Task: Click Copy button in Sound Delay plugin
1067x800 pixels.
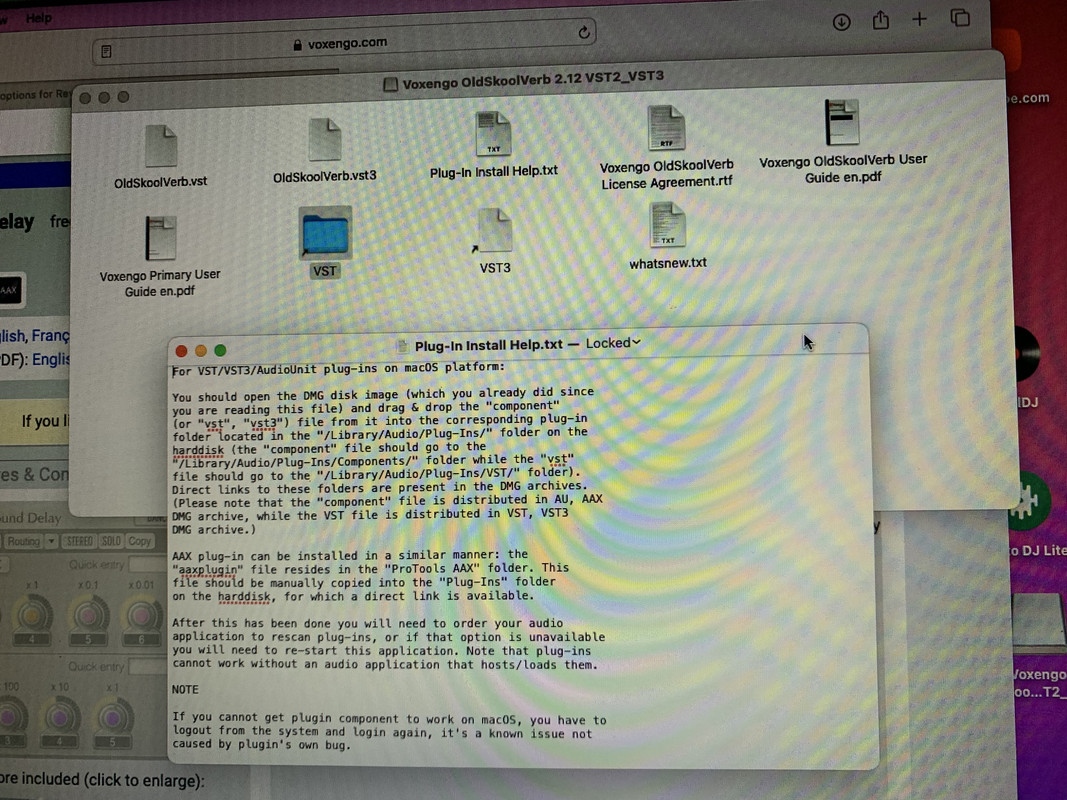Action: coord(139,541)
